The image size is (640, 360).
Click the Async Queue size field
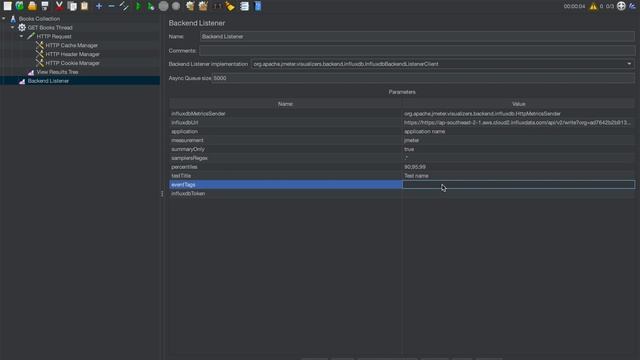(423, 78)
